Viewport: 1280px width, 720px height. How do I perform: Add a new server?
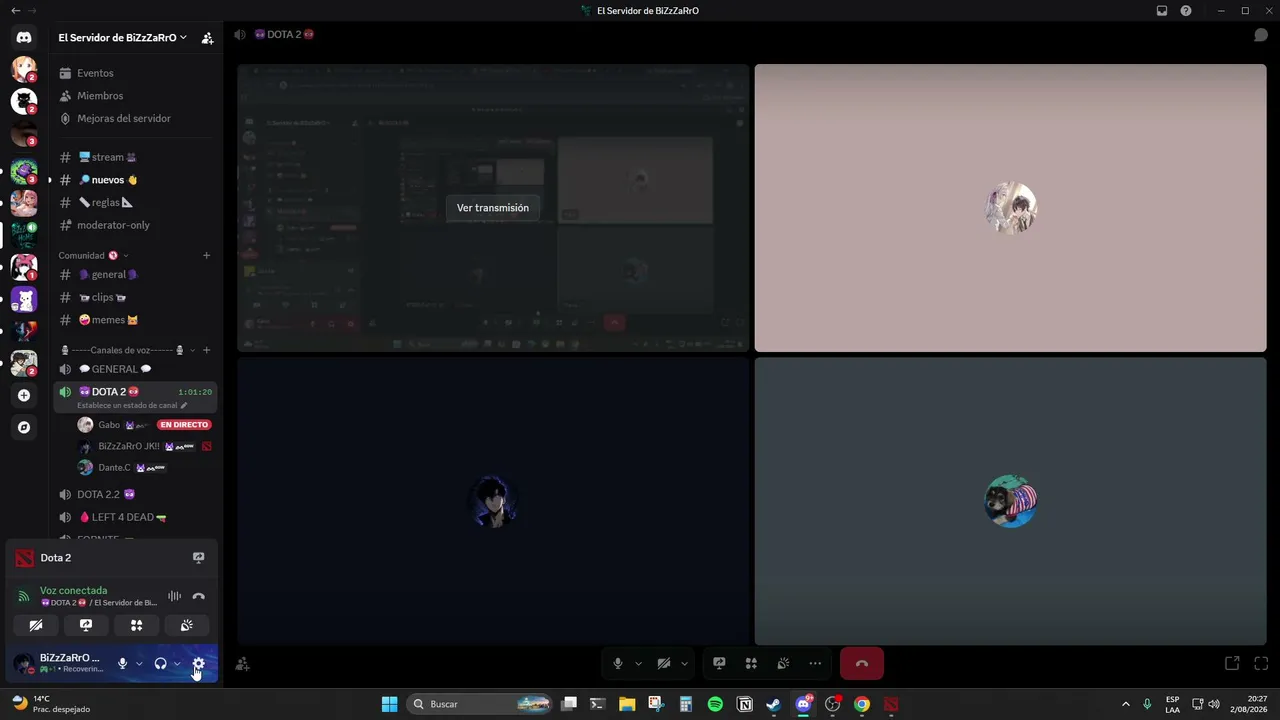click(x=24, y=395)
